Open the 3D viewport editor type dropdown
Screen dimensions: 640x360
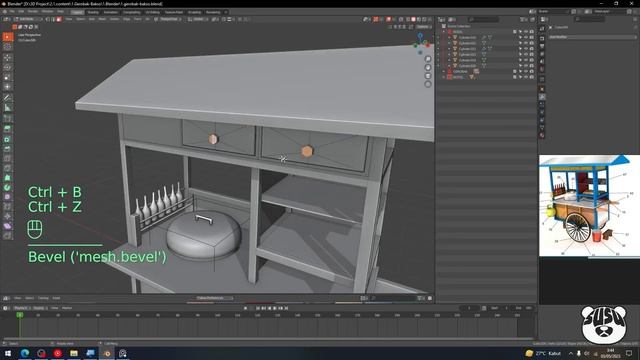click(7, 19)
